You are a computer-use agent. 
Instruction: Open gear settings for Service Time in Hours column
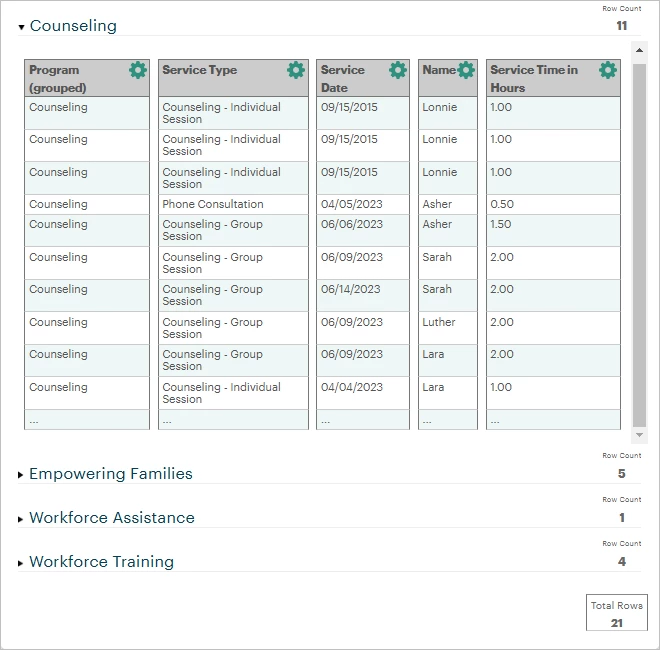tap(608, 70)
